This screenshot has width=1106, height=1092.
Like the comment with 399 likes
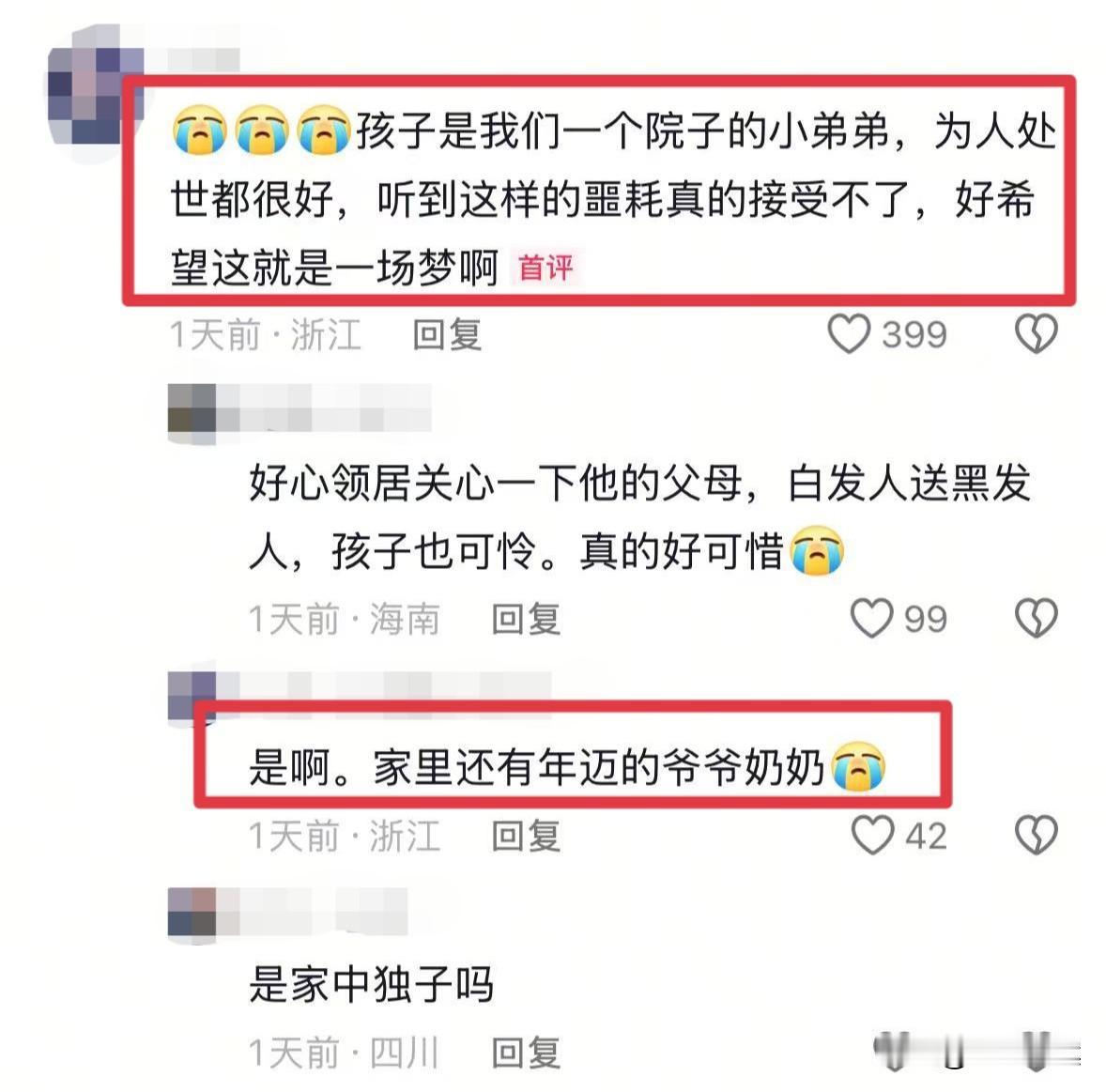point(849,333)
